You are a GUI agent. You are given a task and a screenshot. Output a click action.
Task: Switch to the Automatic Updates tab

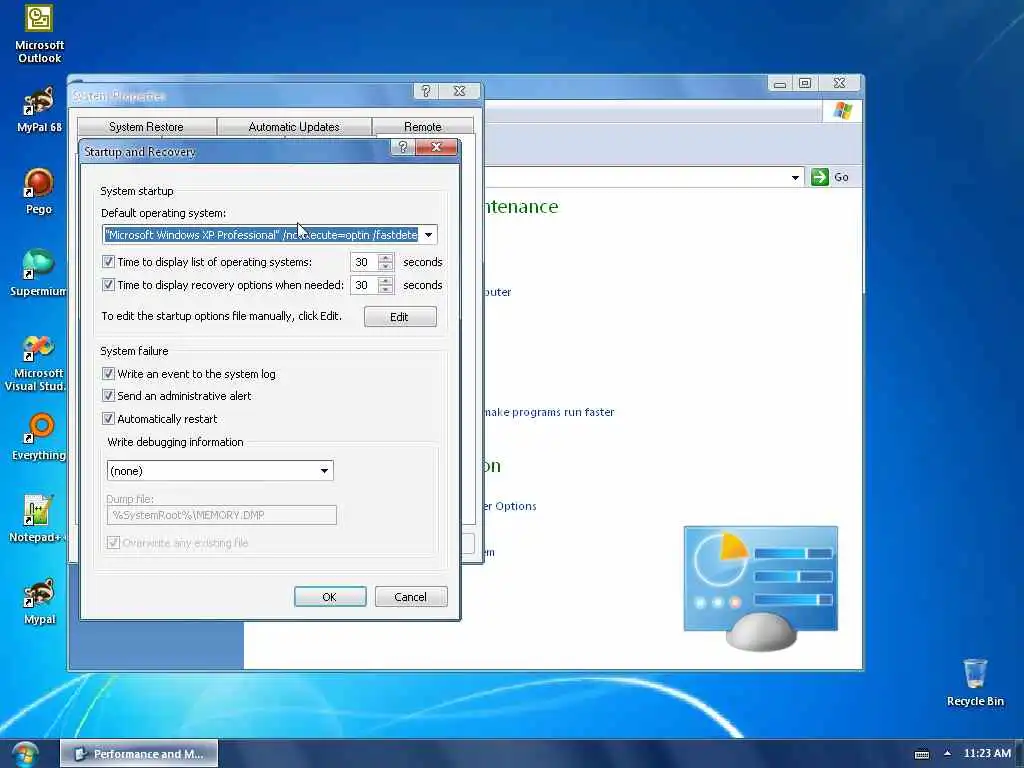coord(294,126)
